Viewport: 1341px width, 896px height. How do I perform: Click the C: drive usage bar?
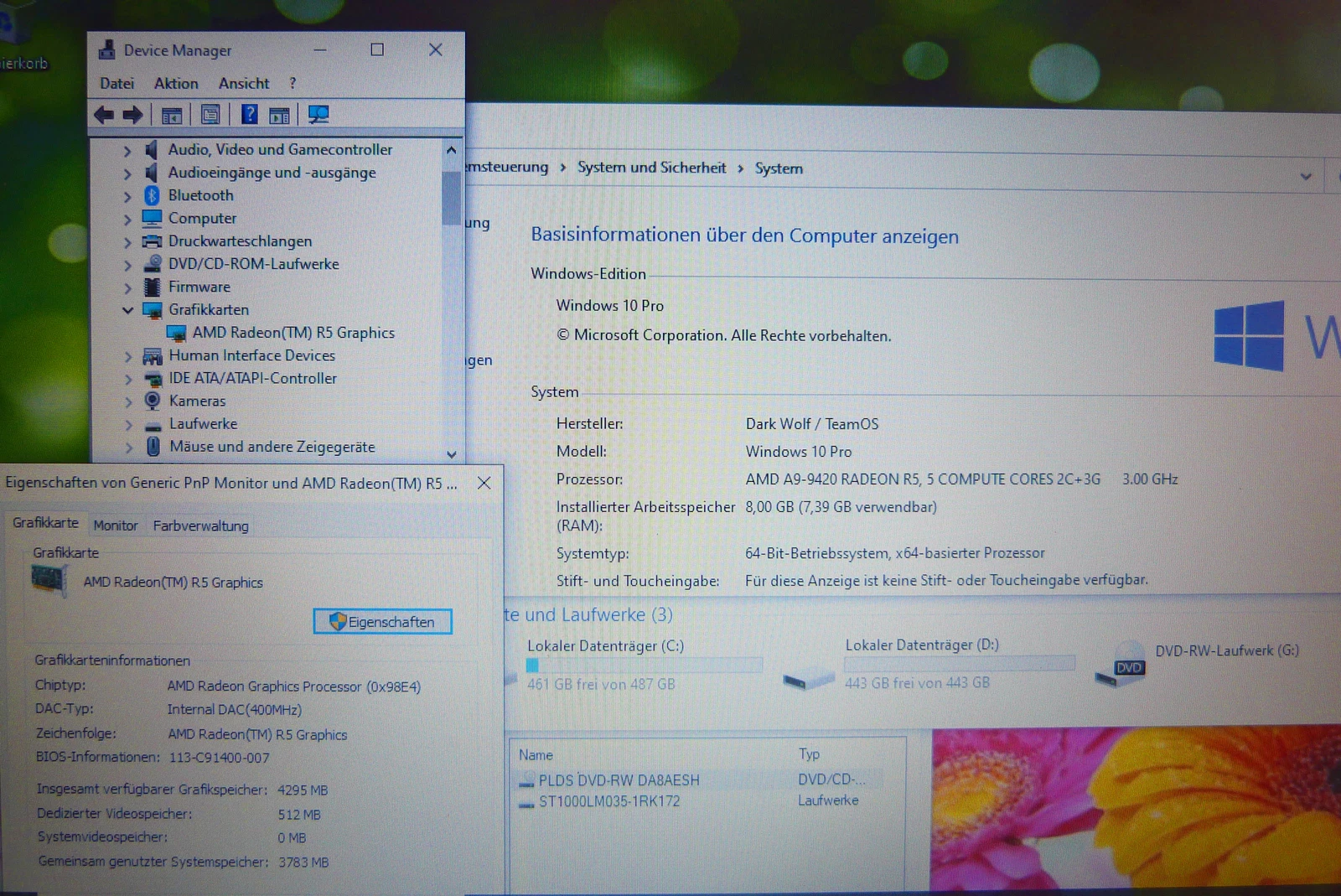644,665
